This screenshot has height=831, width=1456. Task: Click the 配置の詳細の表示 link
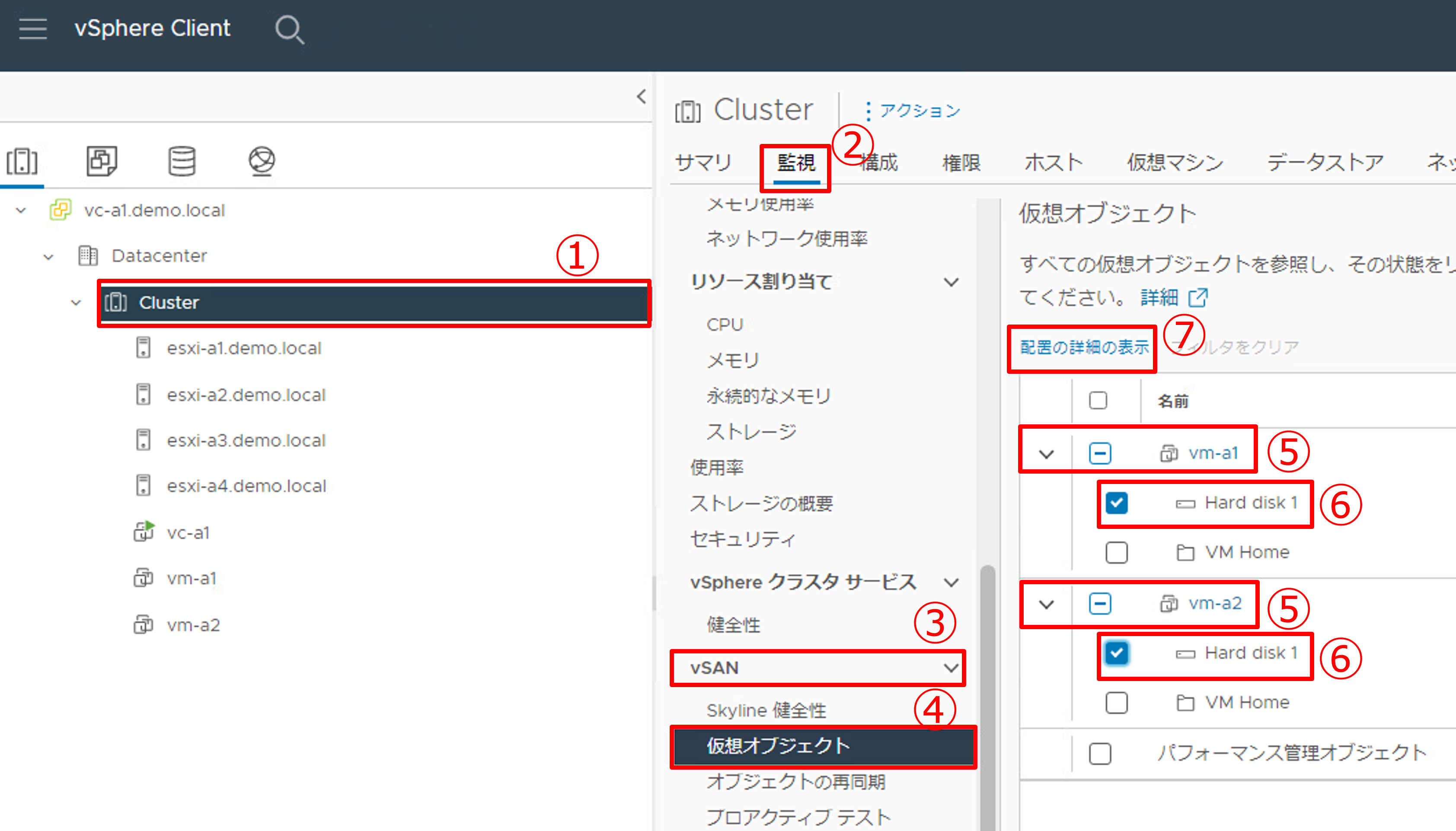1084,347
